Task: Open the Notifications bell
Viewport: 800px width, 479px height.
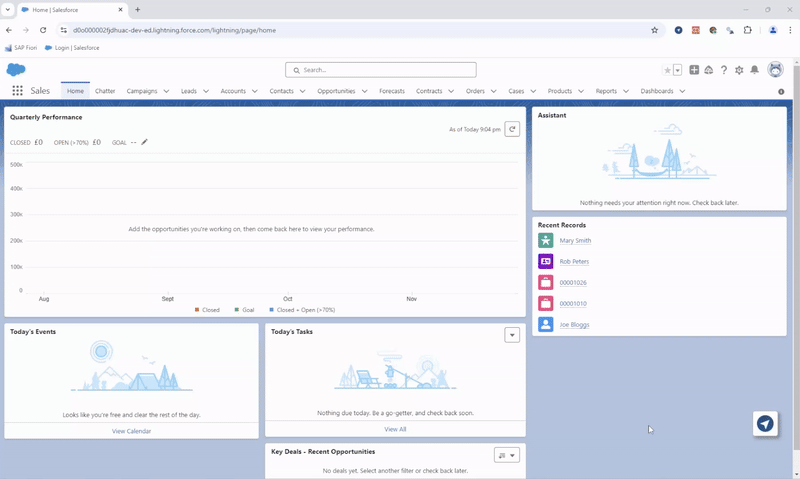Action: (x=754, y=70)
